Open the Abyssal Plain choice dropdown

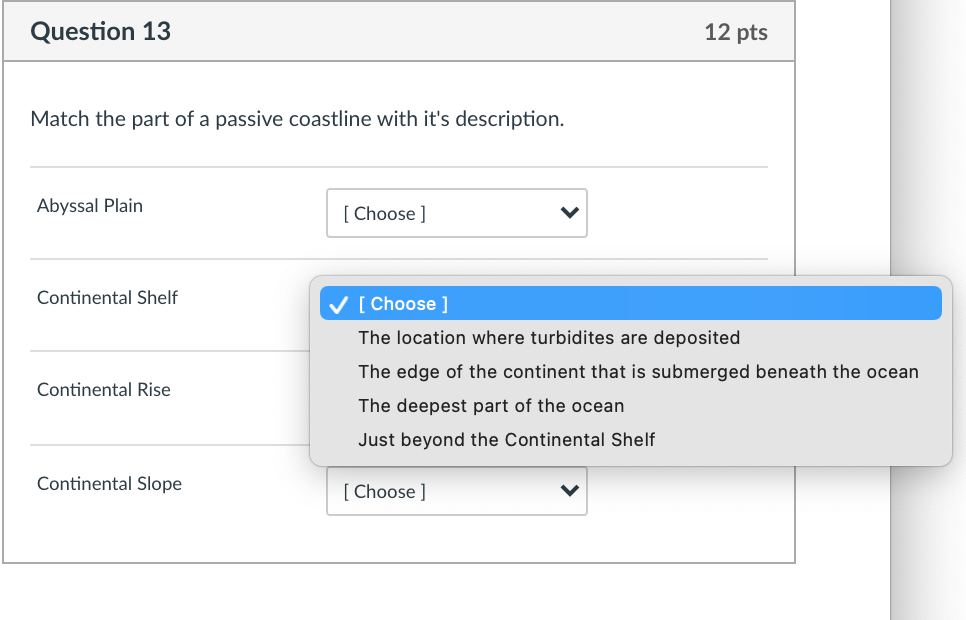(x=456, y=213)
